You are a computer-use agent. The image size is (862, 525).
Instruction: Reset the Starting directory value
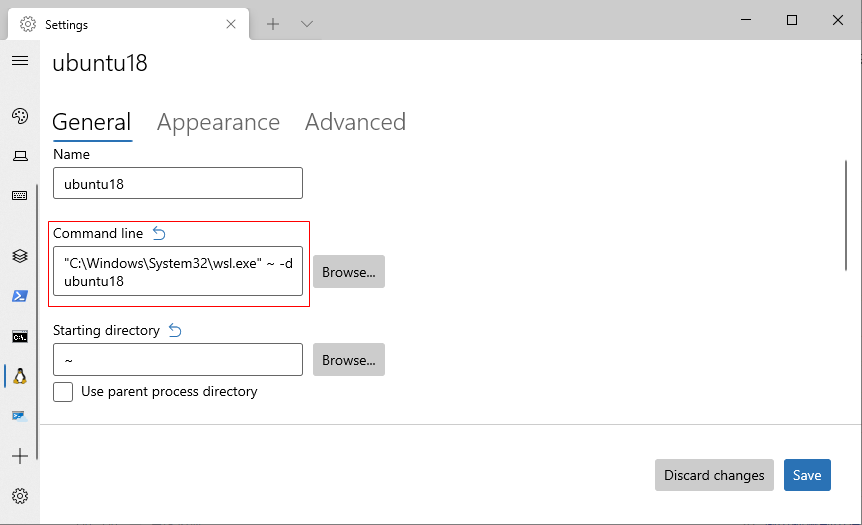[x=175, y=330]
